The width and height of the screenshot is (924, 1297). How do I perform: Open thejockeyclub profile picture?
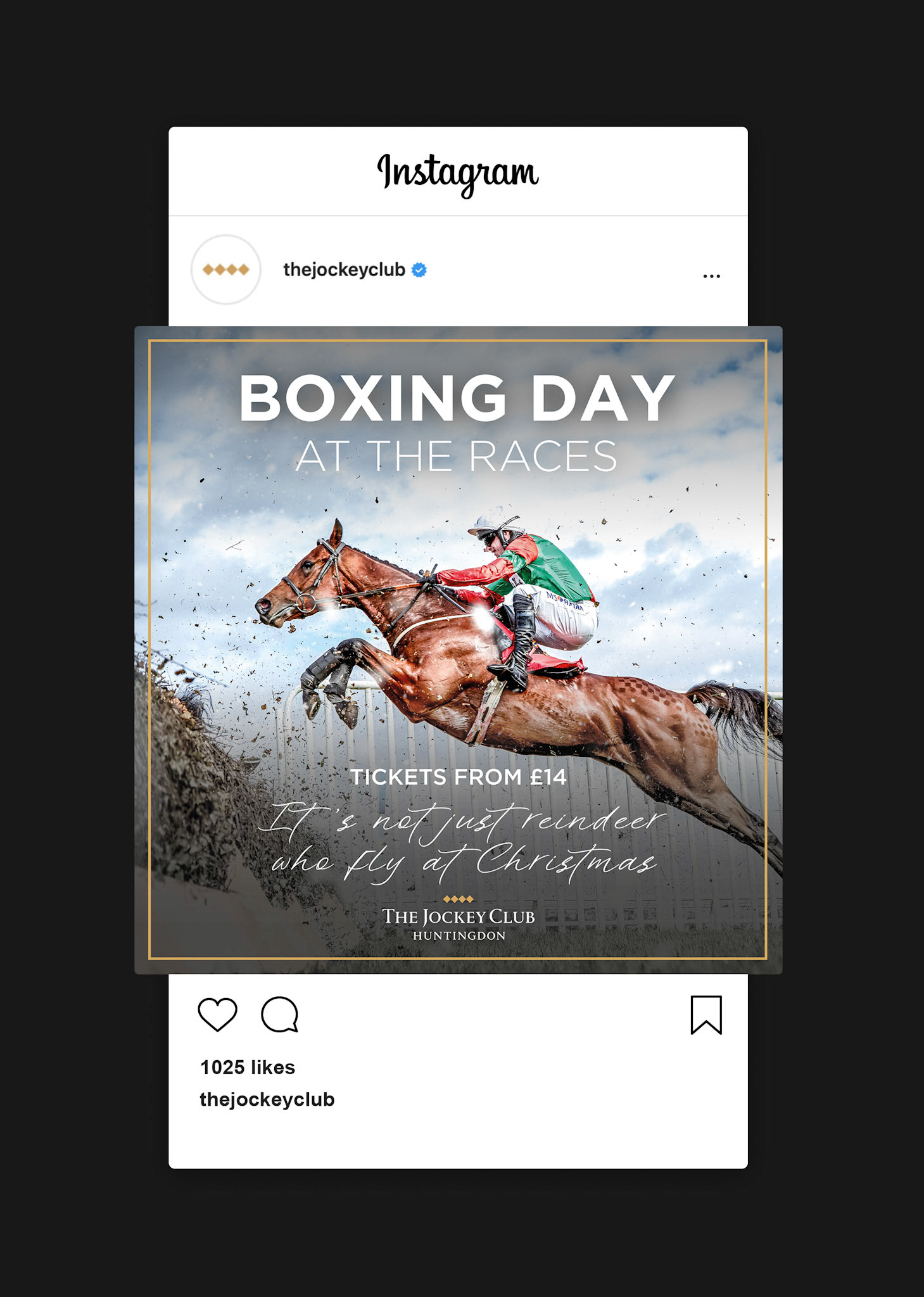pos(226,270)
